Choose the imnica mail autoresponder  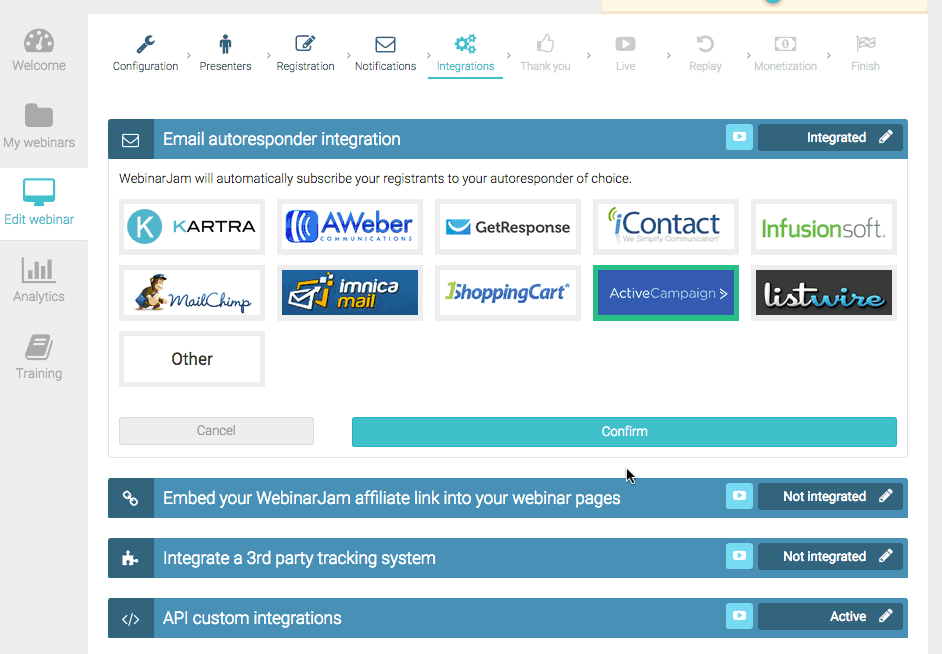coord(350,293)
